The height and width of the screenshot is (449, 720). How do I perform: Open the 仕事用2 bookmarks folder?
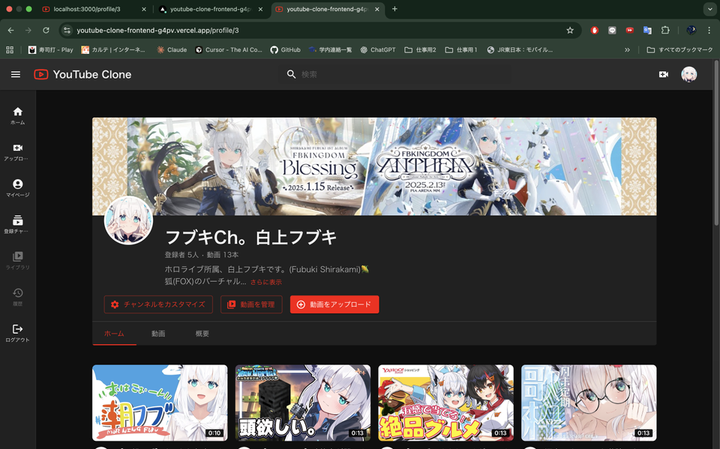[x=420, y=50]
